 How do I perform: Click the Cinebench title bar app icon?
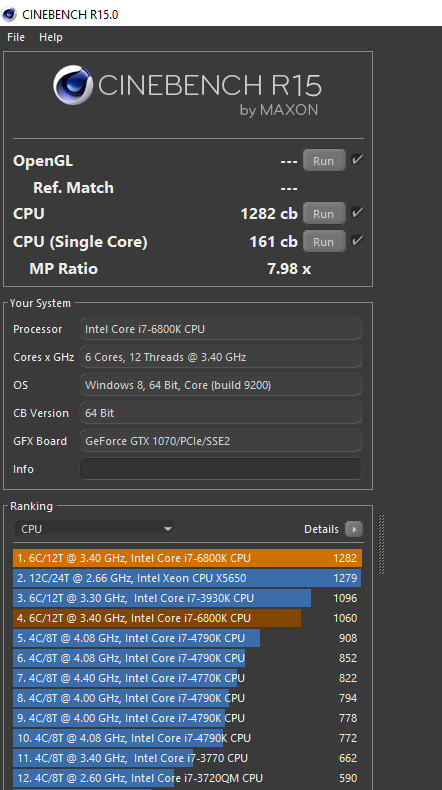point(9,14)
